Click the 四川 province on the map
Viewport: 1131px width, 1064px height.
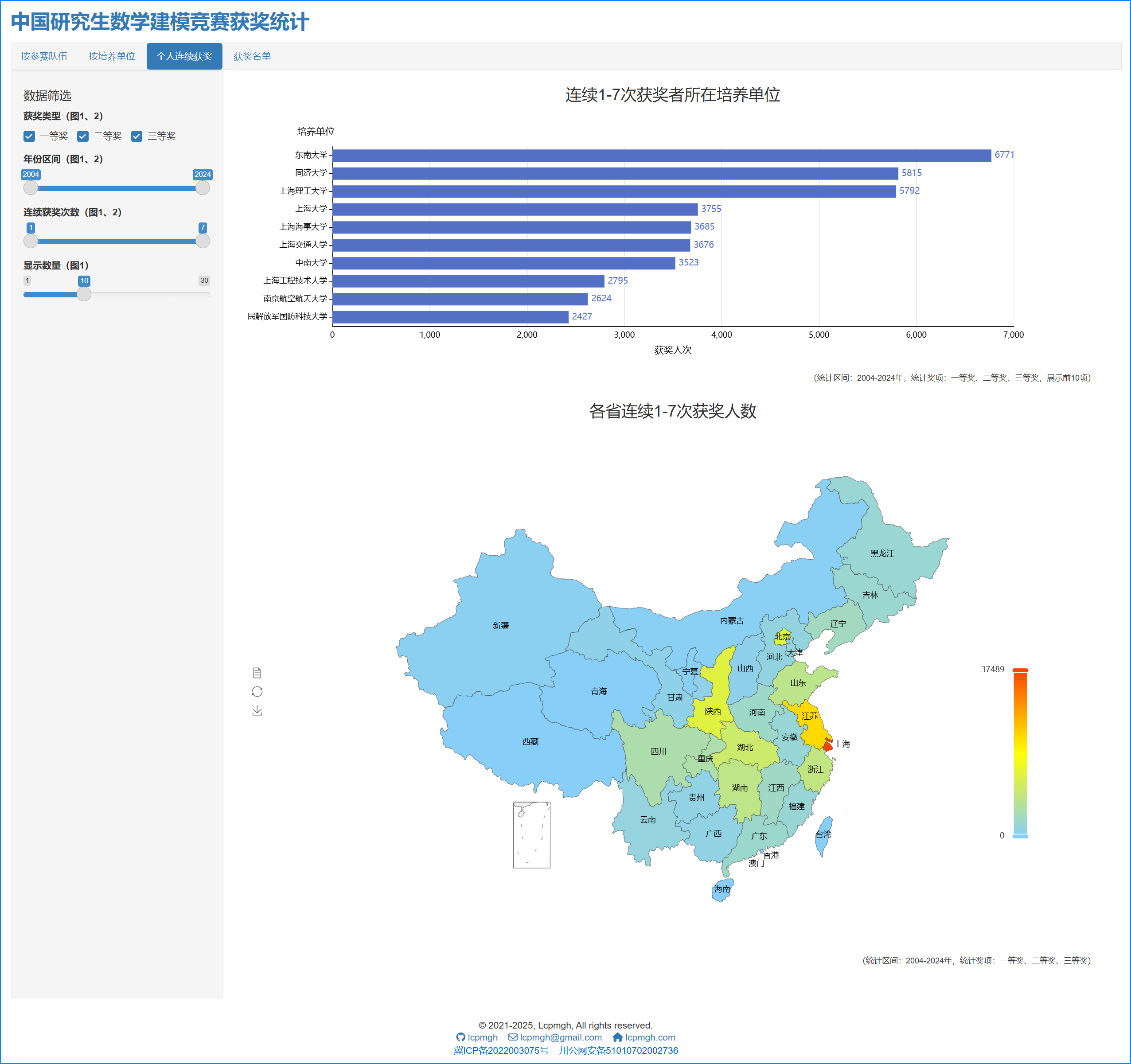click(x=658, y=751)
